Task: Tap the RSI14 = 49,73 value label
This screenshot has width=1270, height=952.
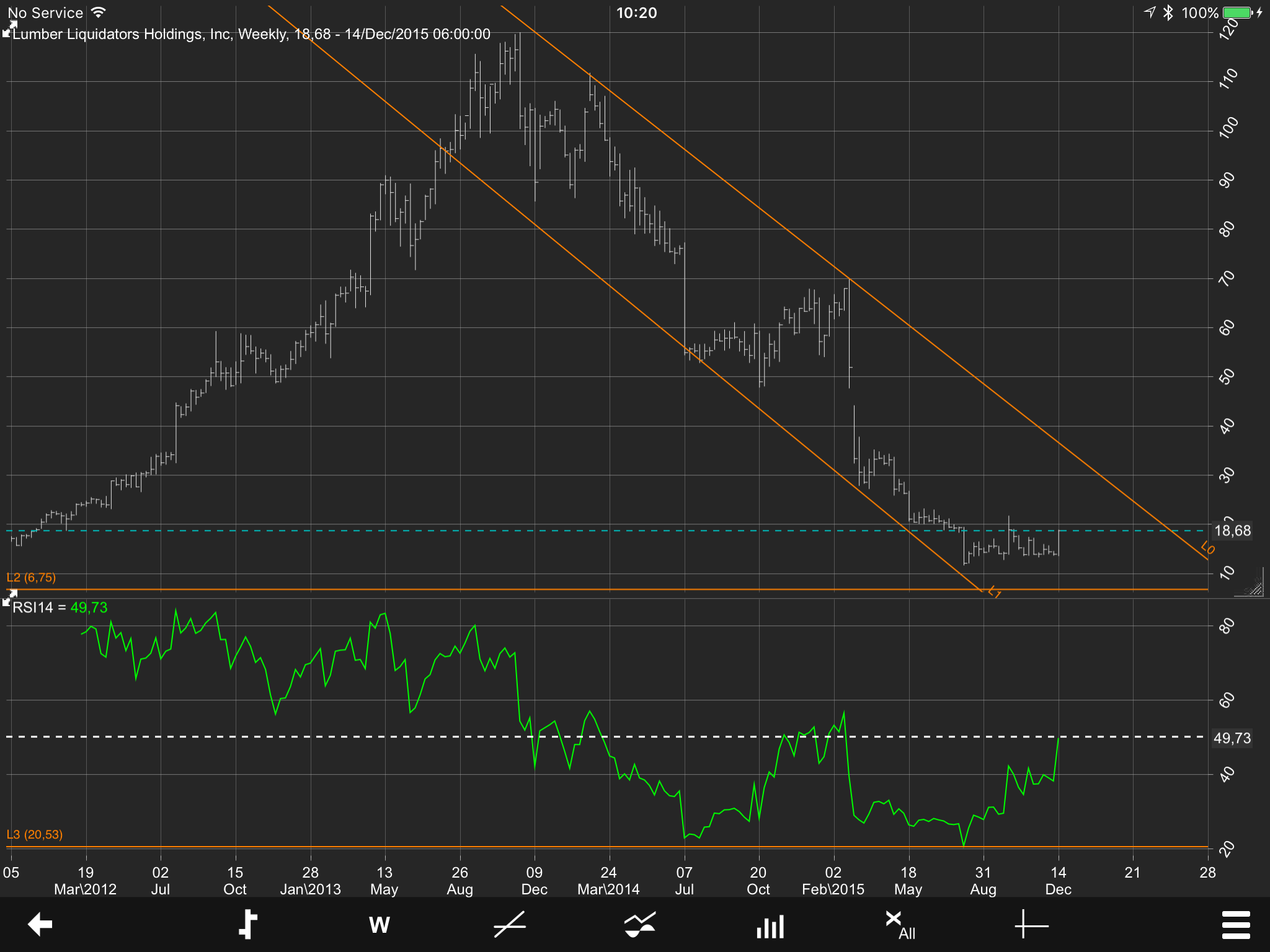Action: (x=60, y=608)
